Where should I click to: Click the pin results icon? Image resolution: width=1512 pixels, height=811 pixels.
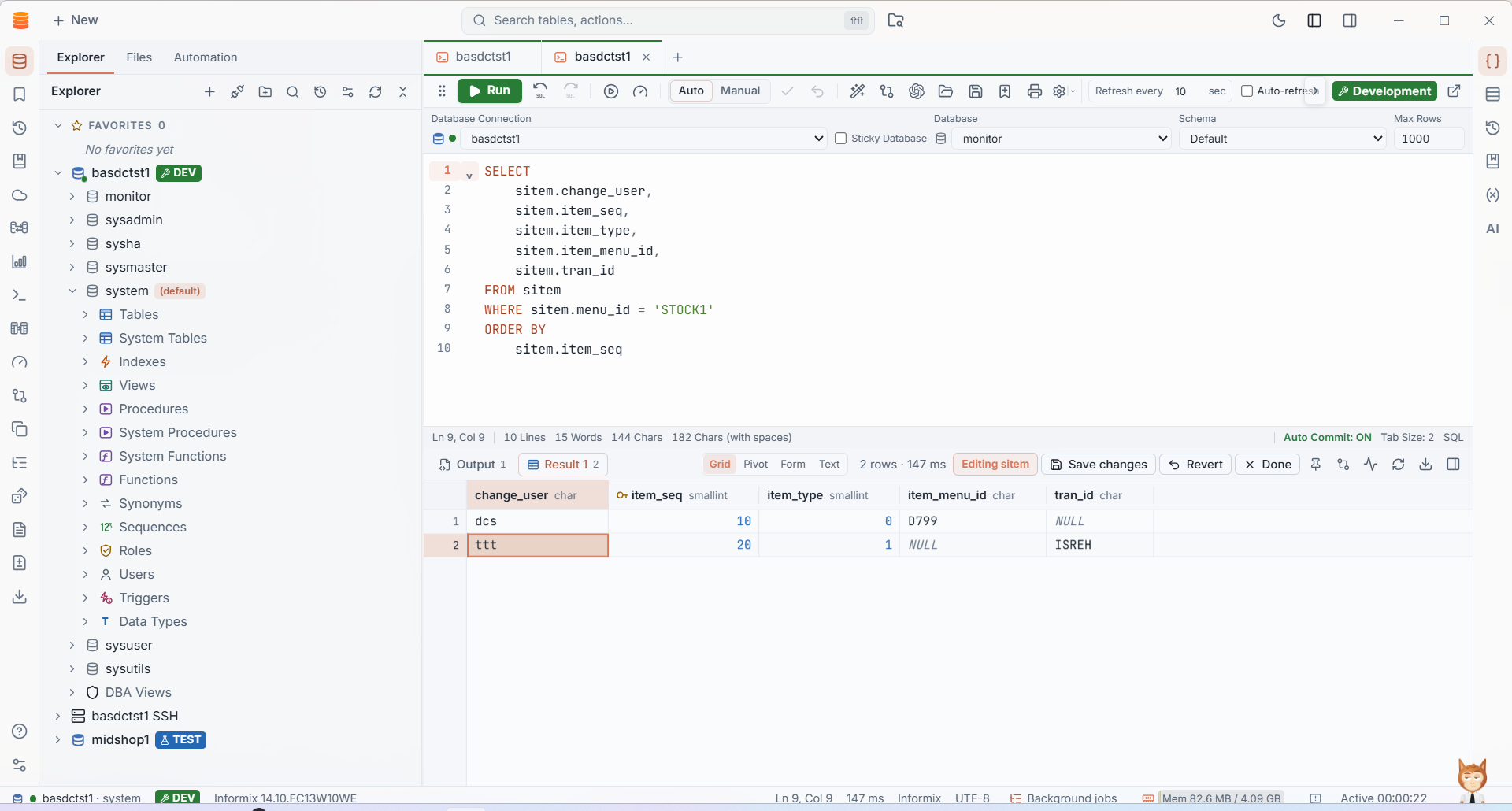[x=1315, y=465]
